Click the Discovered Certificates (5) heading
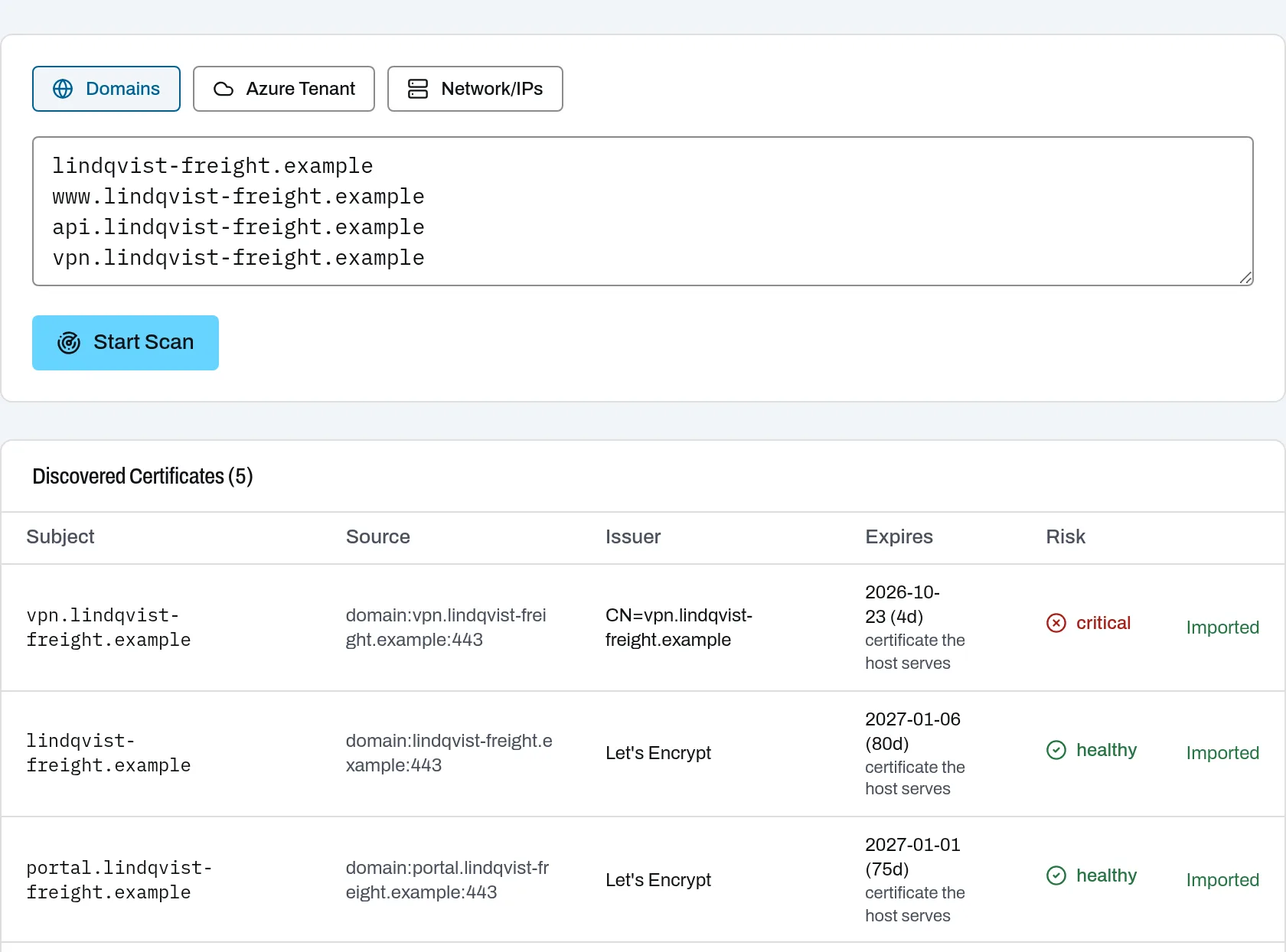 coord(142,476)
